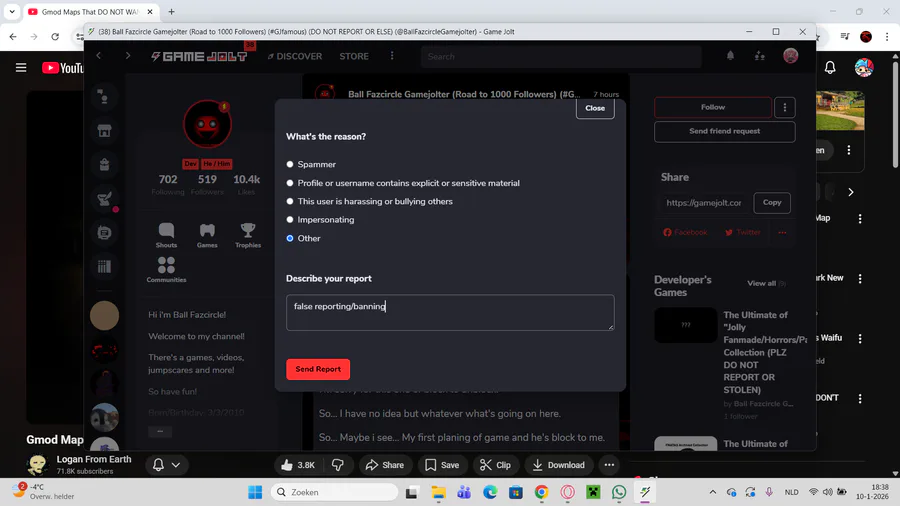Click the Game Jolt search field
This screenshot has height=506, width=900.
[x=561, y=56]
